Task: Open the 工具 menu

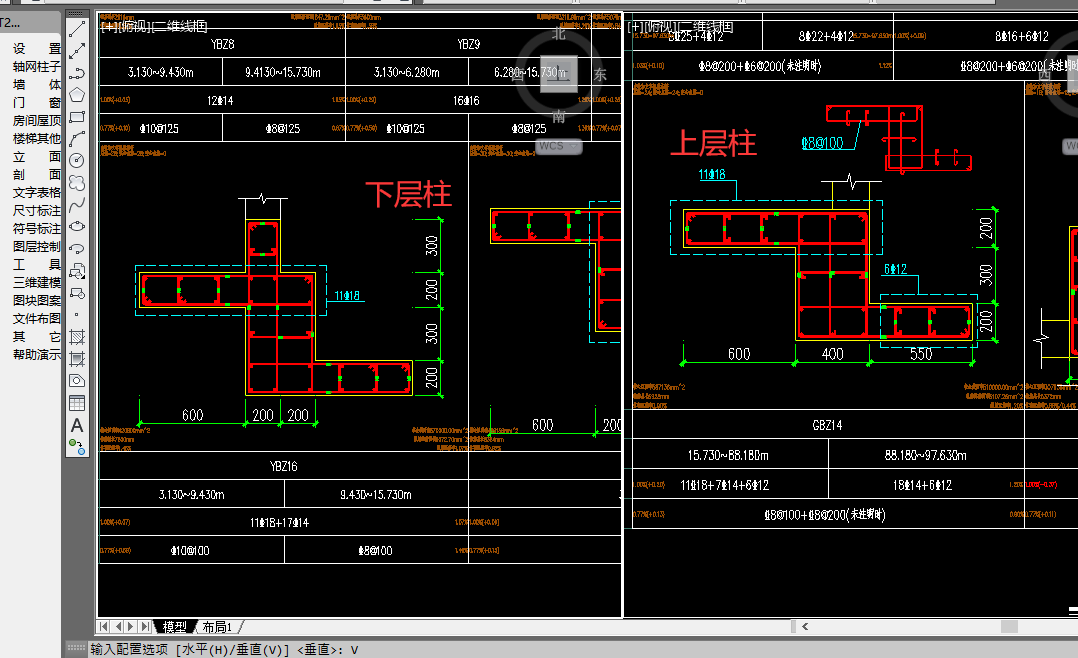Action: click(x=36, y=265)
